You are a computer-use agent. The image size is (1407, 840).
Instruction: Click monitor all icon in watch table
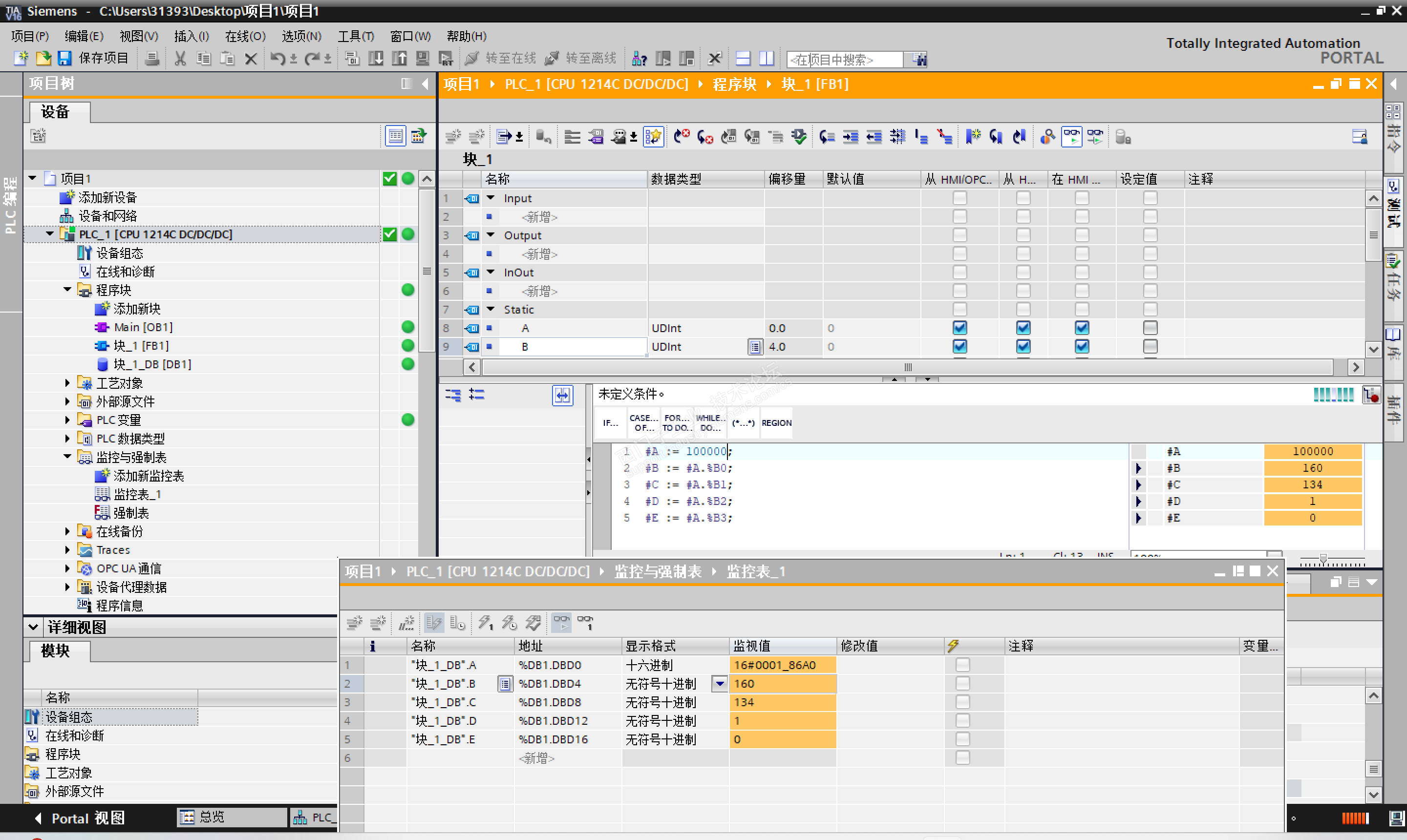click(561, 623)
